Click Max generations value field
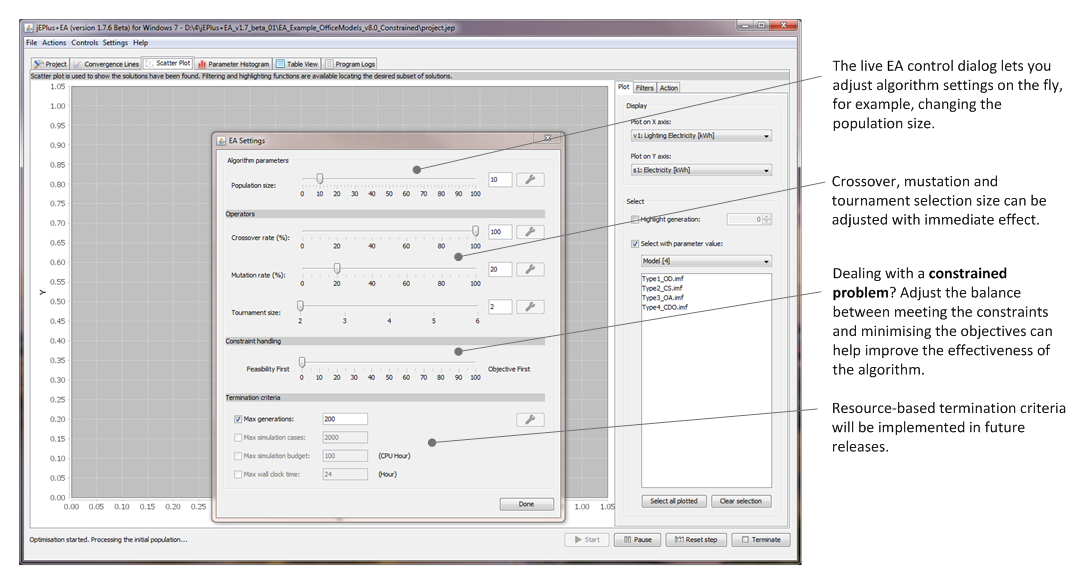 [x=345, y=419]
